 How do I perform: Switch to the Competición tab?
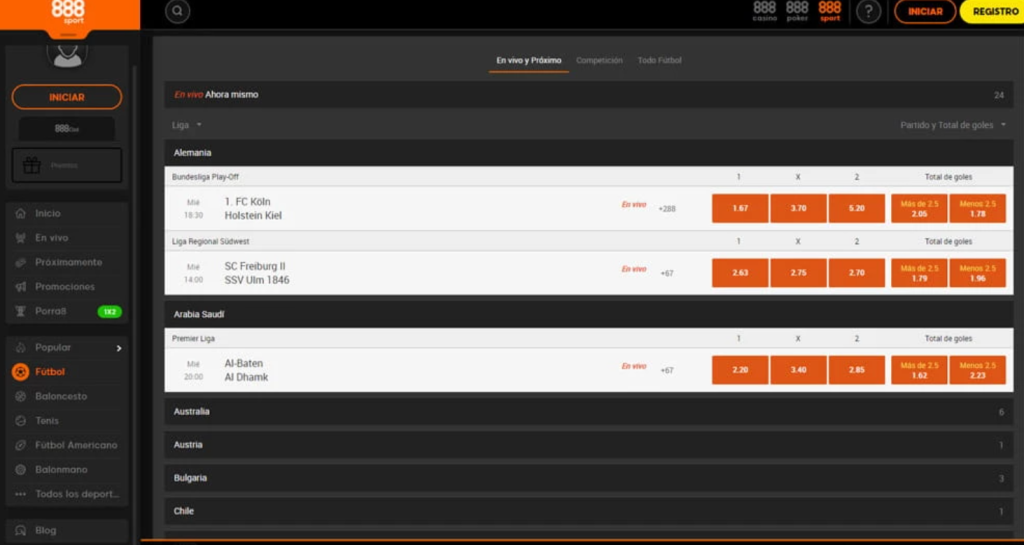599,61
